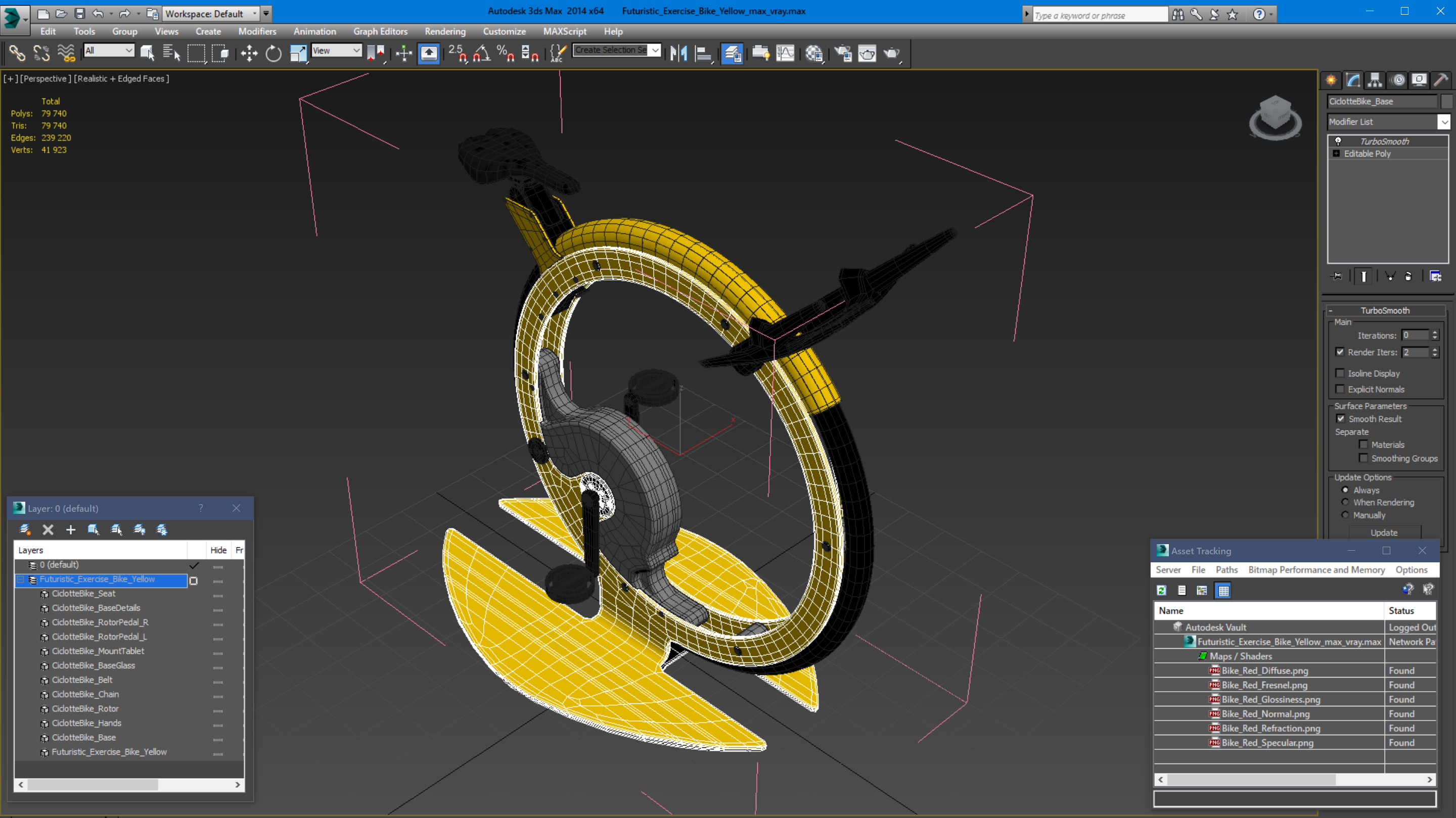Open the Material Editor icon

tap(814, 53)
